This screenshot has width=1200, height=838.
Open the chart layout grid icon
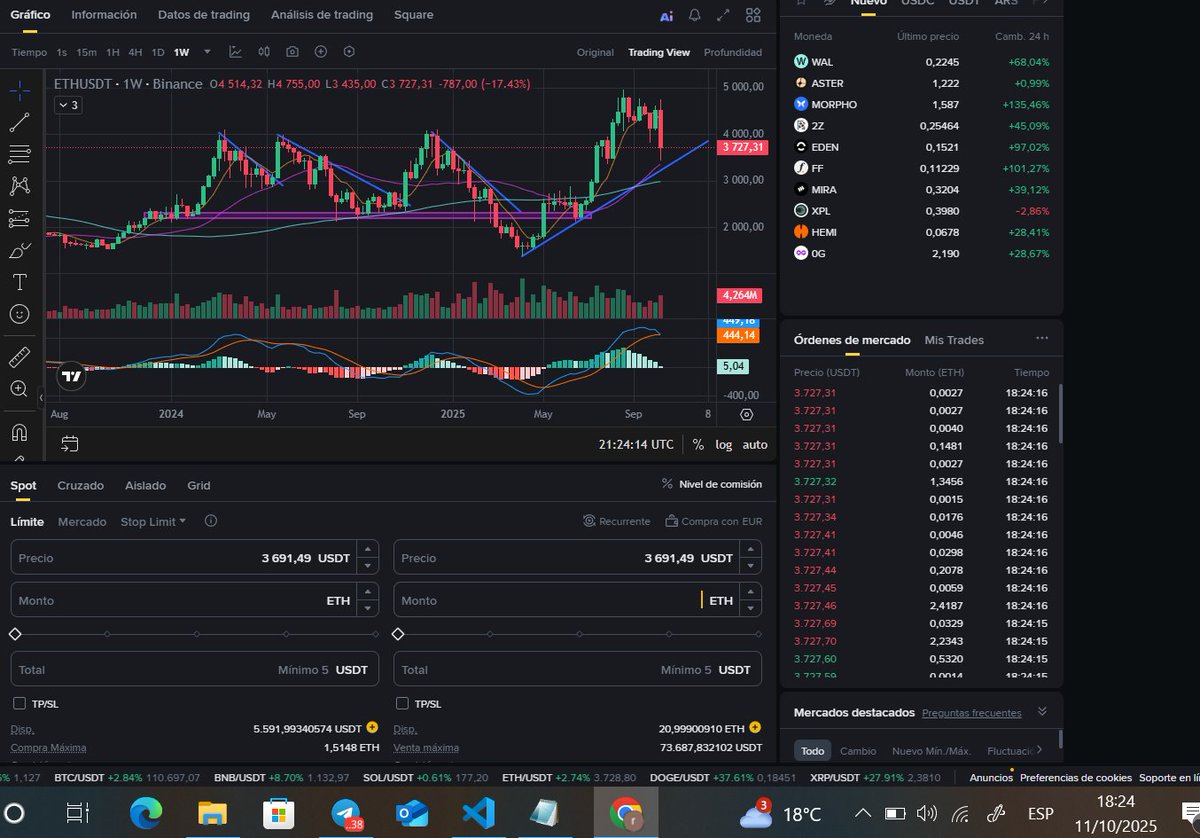click(754, 16)
